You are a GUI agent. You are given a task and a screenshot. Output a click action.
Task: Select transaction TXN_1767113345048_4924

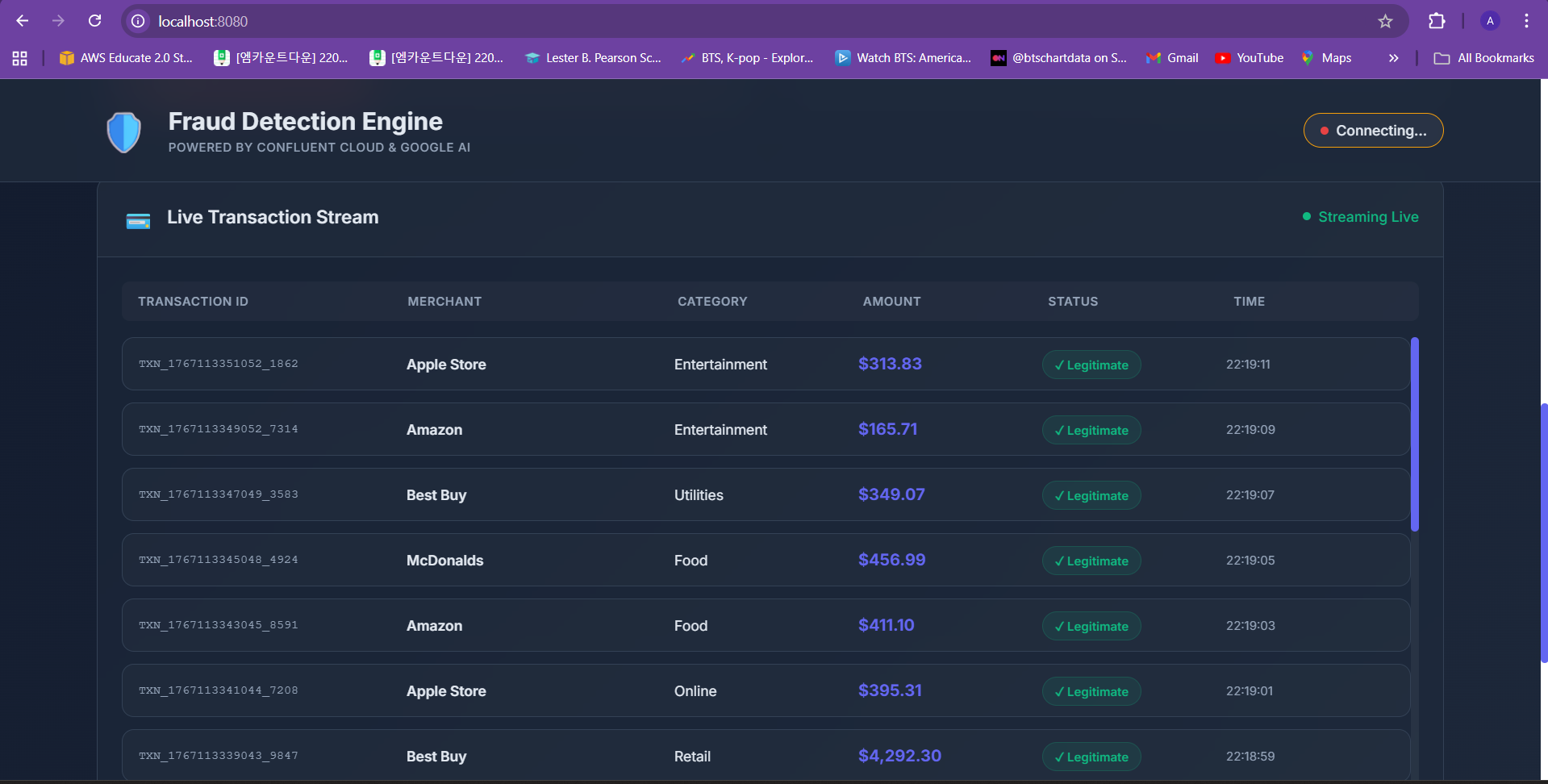pos(766,560)
